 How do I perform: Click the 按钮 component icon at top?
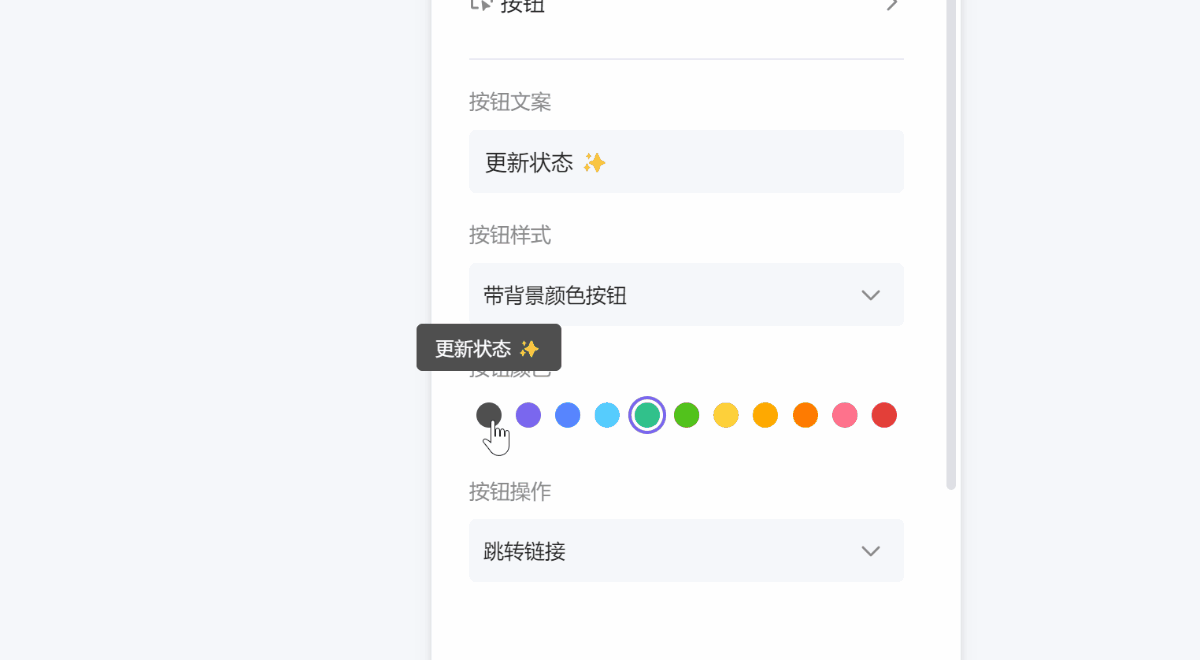point(484,6)
